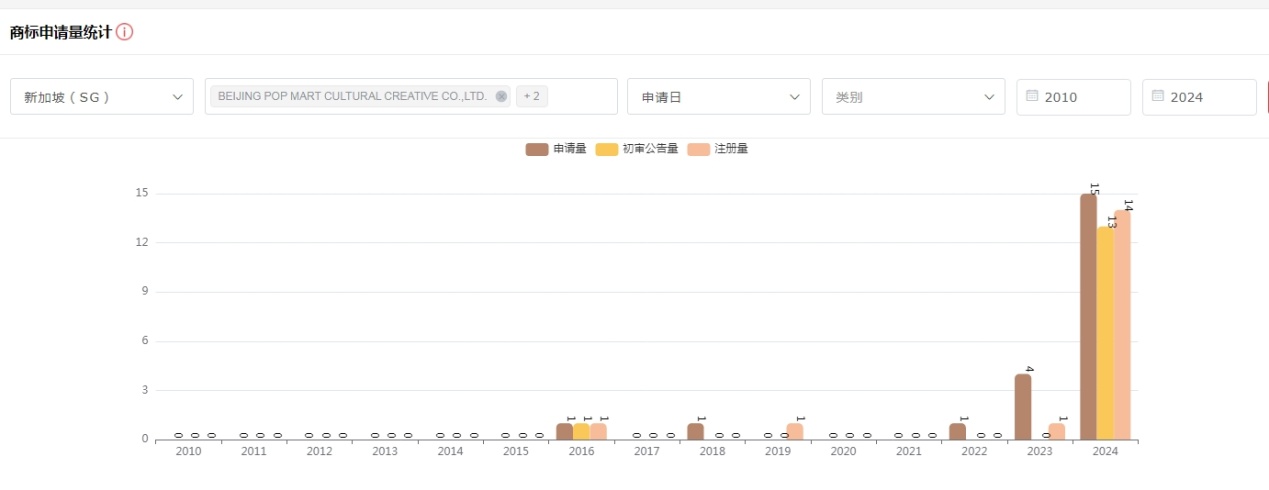The image size is (1269, 490).
Task: Click the 2023 申请量 bar valued 4
Action: (x=1022, y=406)
